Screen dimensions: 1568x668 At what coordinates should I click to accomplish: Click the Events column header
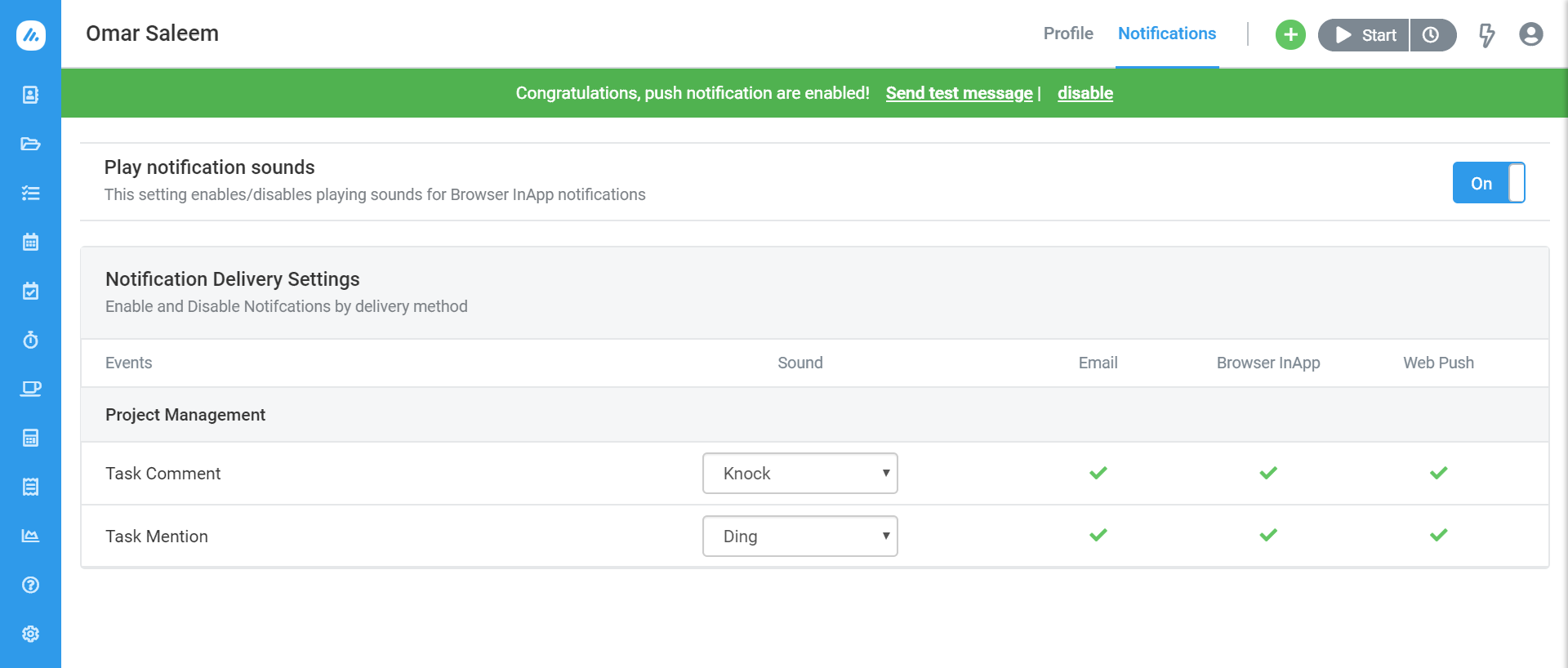(129, 363)
